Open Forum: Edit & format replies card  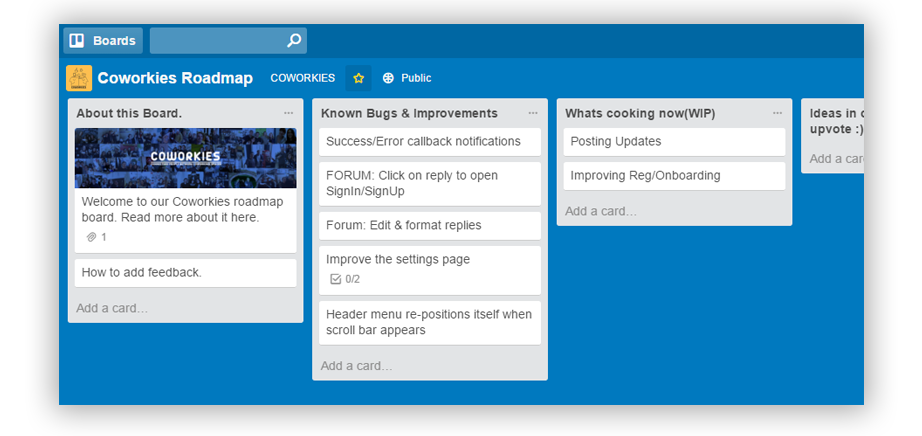click(430, 225)
